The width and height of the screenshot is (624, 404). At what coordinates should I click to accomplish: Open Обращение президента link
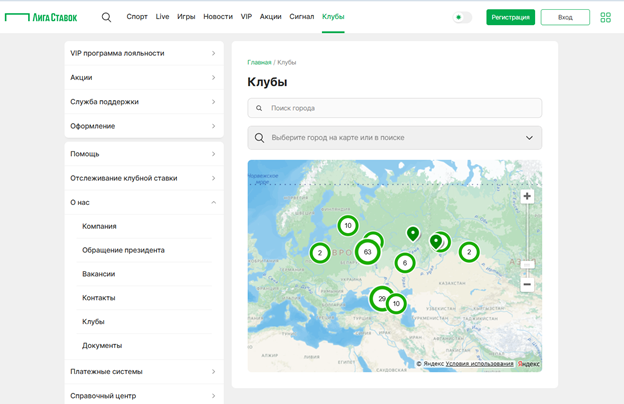coord(123,250)
